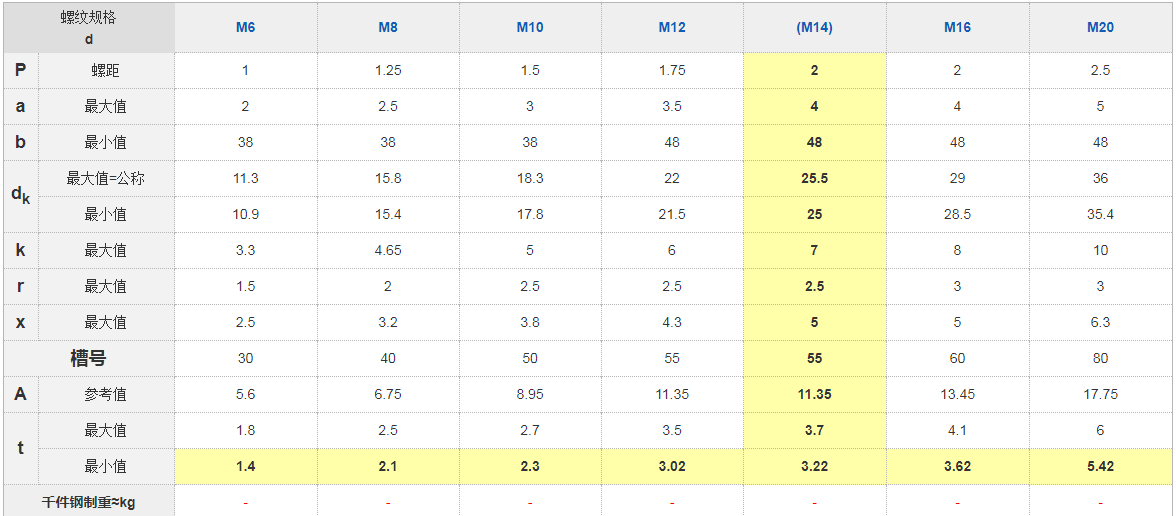Viewport: 1176px width, 516px height.
Task: Open the M10 column header link
Action: point(530,27)
